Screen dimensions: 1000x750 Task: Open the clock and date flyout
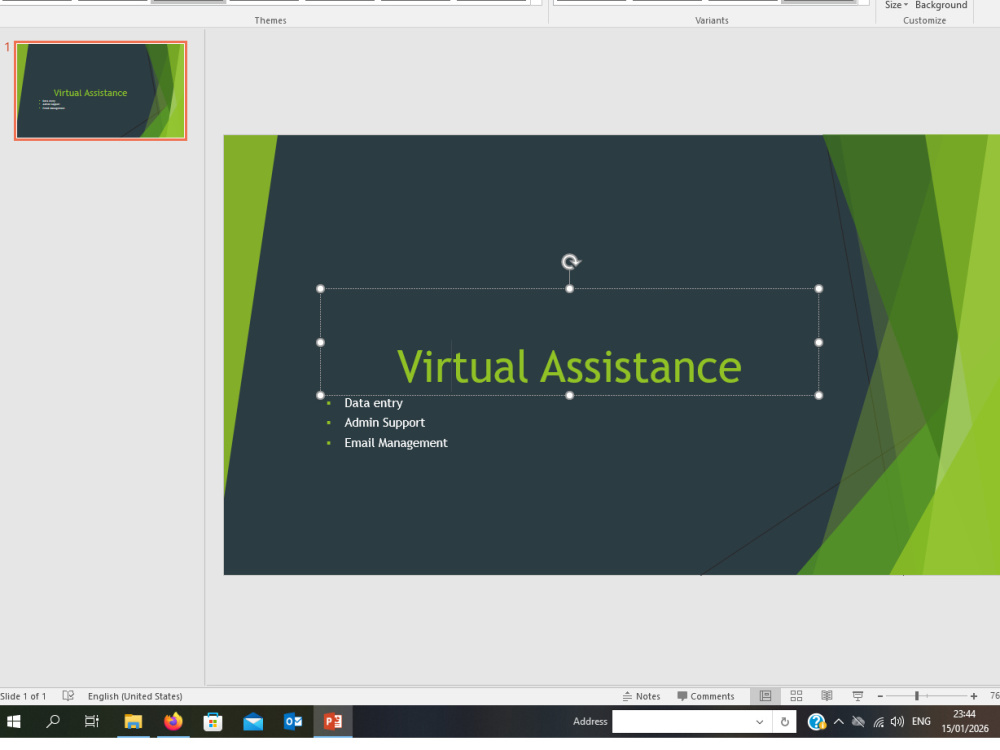pyautogui.click(x=964, y=721)
